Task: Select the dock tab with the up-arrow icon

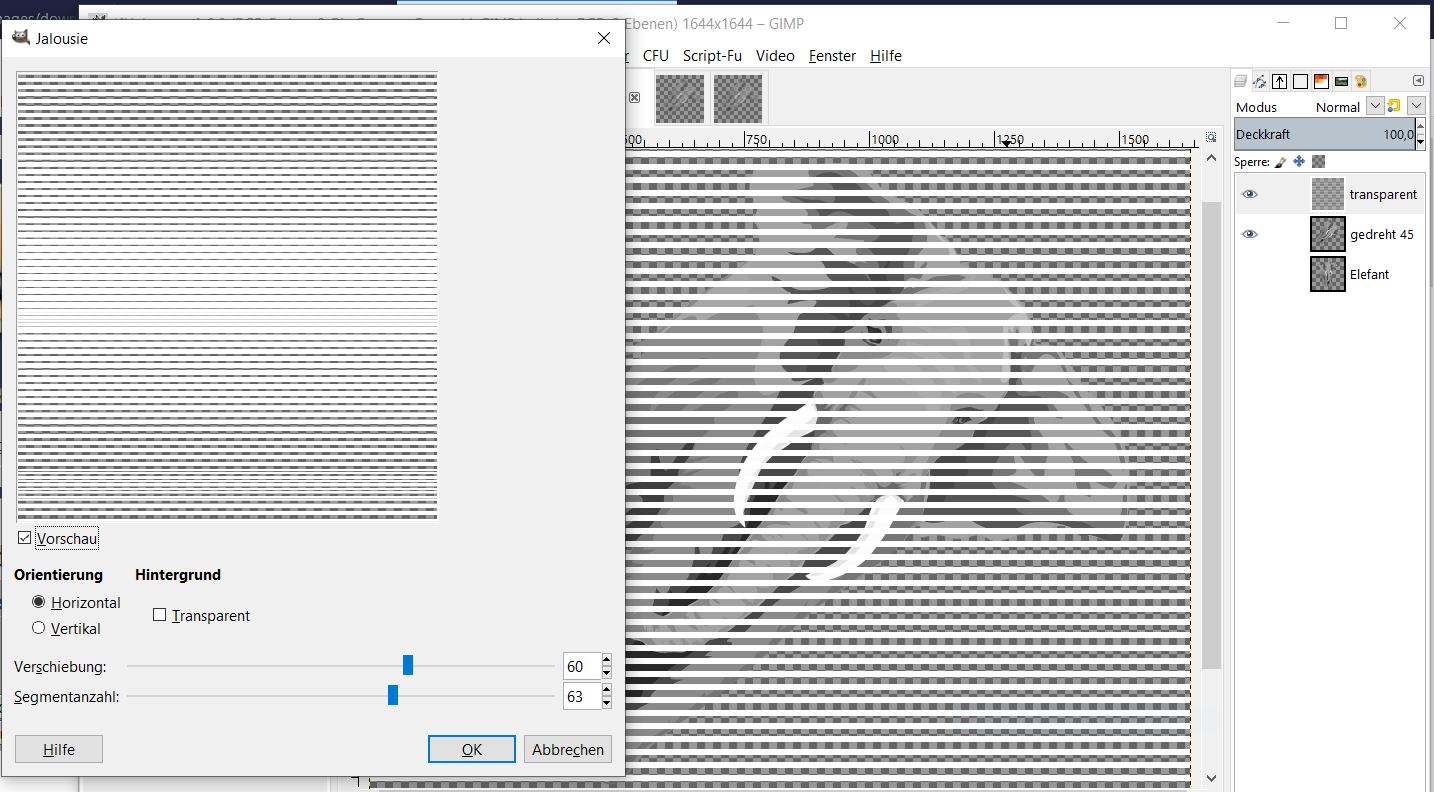Action: 1280,81
